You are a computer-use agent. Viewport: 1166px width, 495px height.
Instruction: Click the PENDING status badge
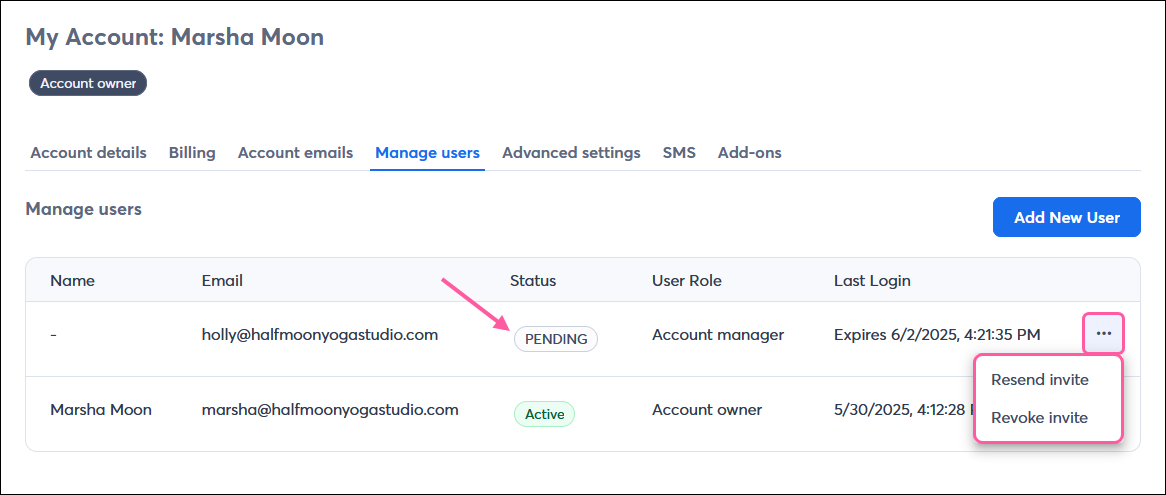tap(555, 339)
